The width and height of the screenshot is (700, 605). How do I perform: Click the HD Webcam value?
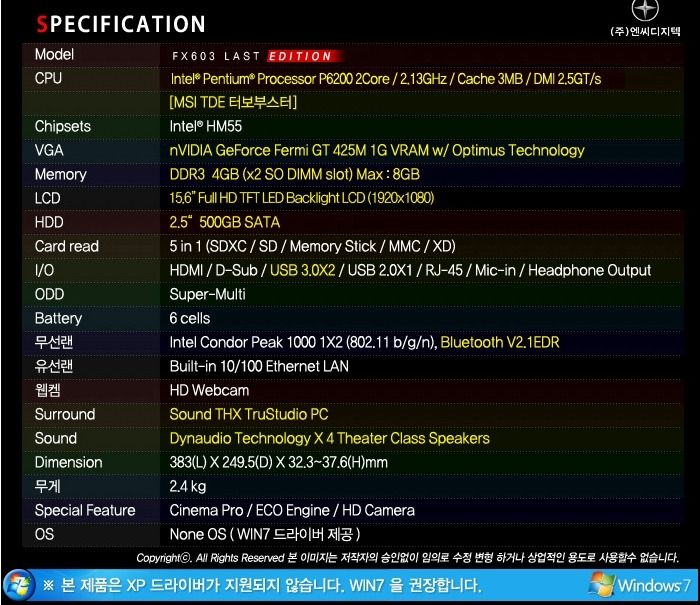tap(209, 391)
